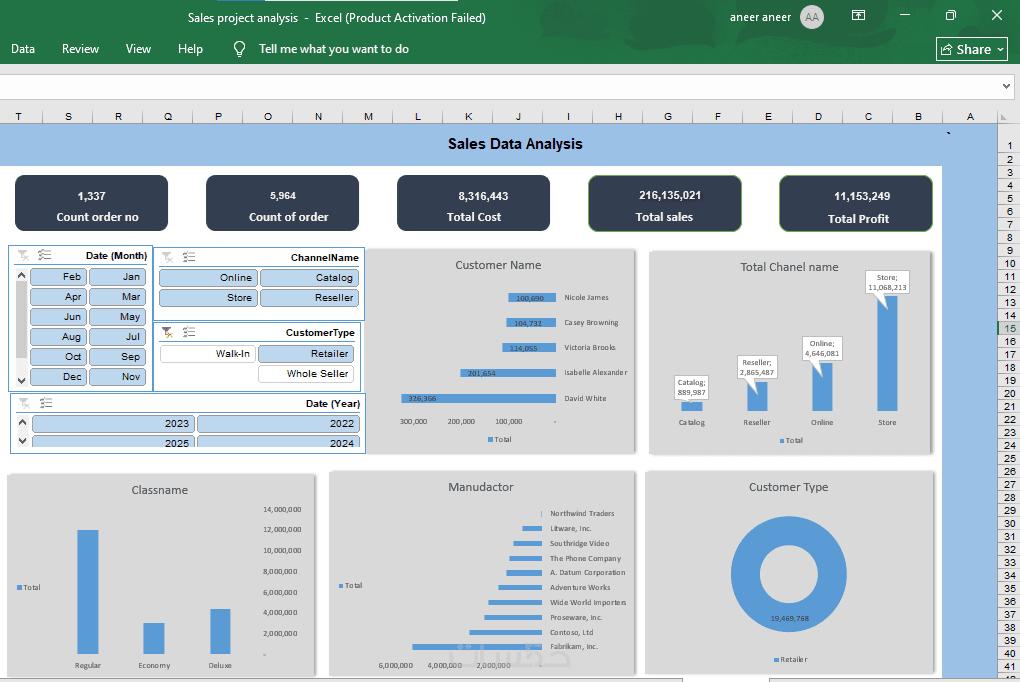Clear filter on Date (Month) slicer
Screen dimensions: 1020x682
tap(23, 255)
